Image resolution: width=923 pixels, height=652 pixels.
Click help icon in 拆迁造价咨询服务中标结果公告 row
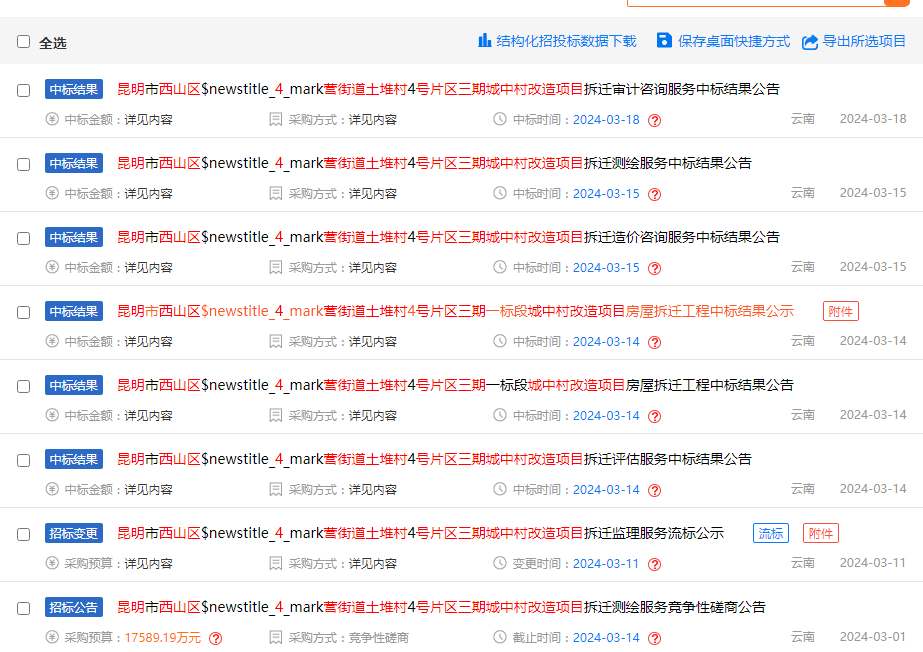click(655, 268)
